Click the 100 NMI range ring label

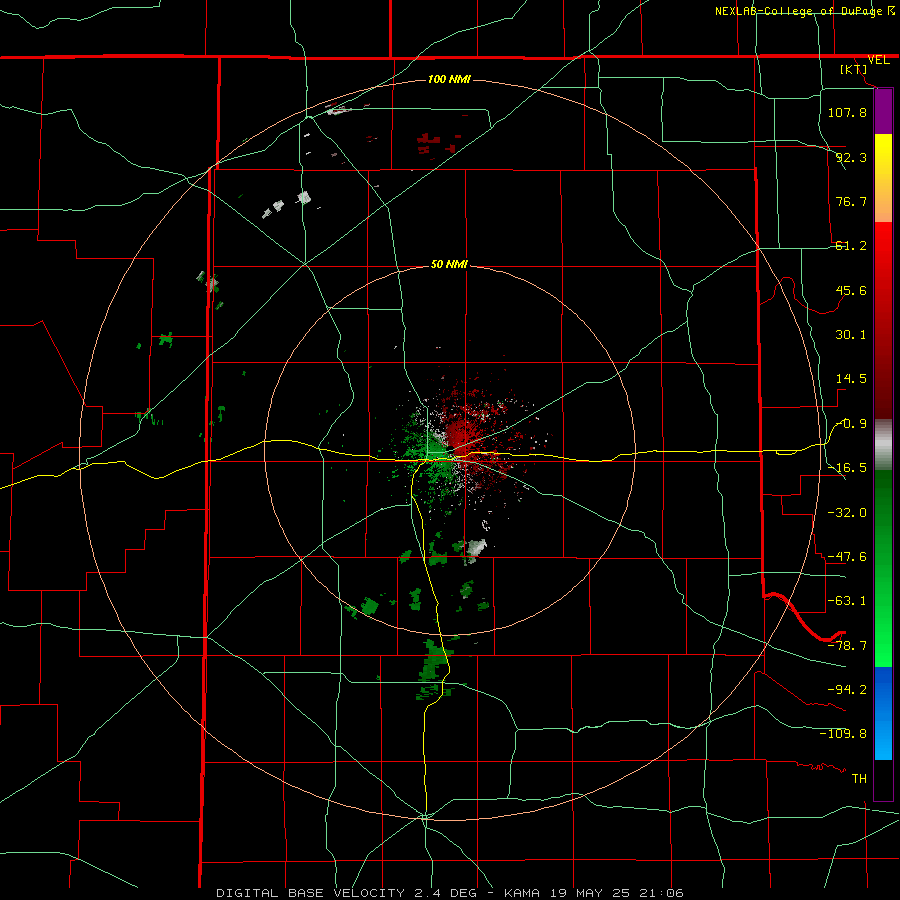tap(449, 79)
